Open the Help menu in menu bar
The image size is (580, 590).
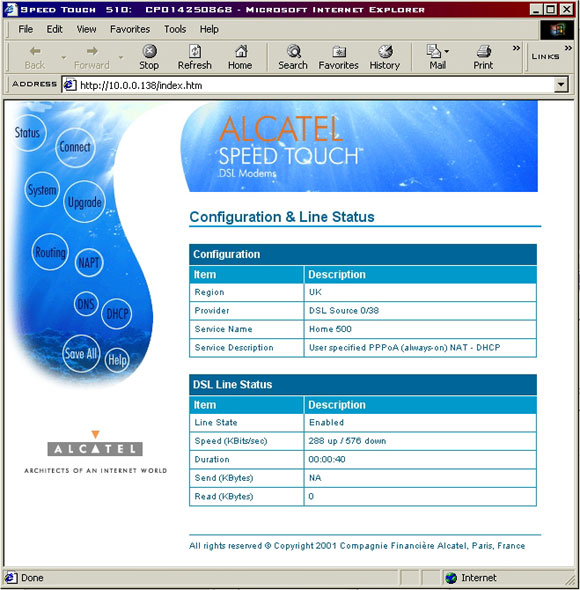pyautogui.click(x=209, y=29)
